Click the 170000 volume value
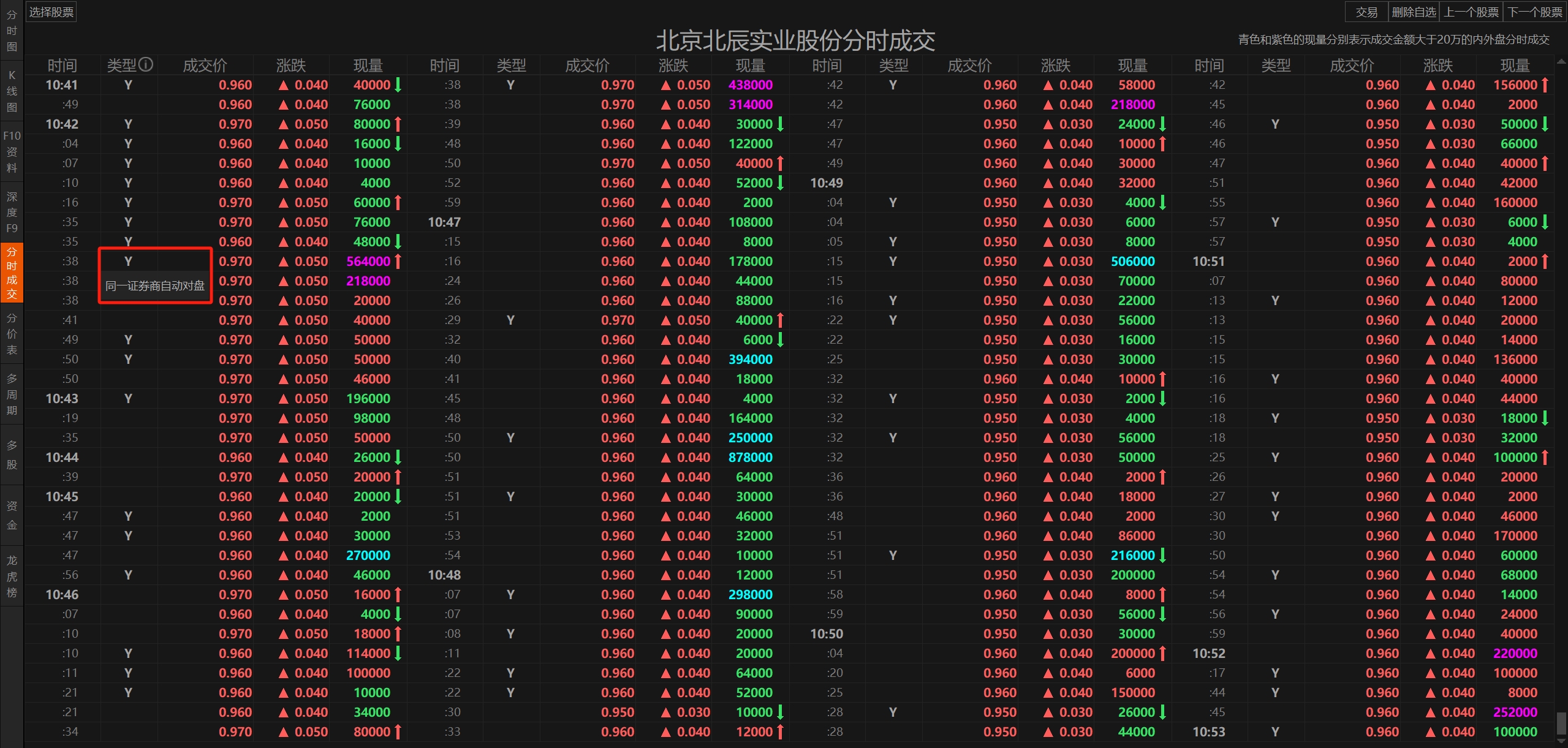The image size is (1568, 748). (1515, 535)
